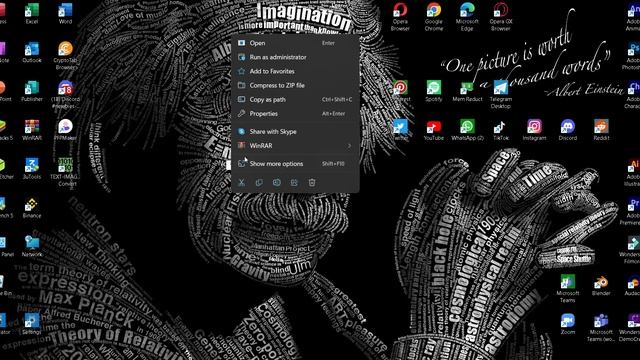Select the Reddit desktop icon
This screenshot has width=640, height=360.
[601, 130]
